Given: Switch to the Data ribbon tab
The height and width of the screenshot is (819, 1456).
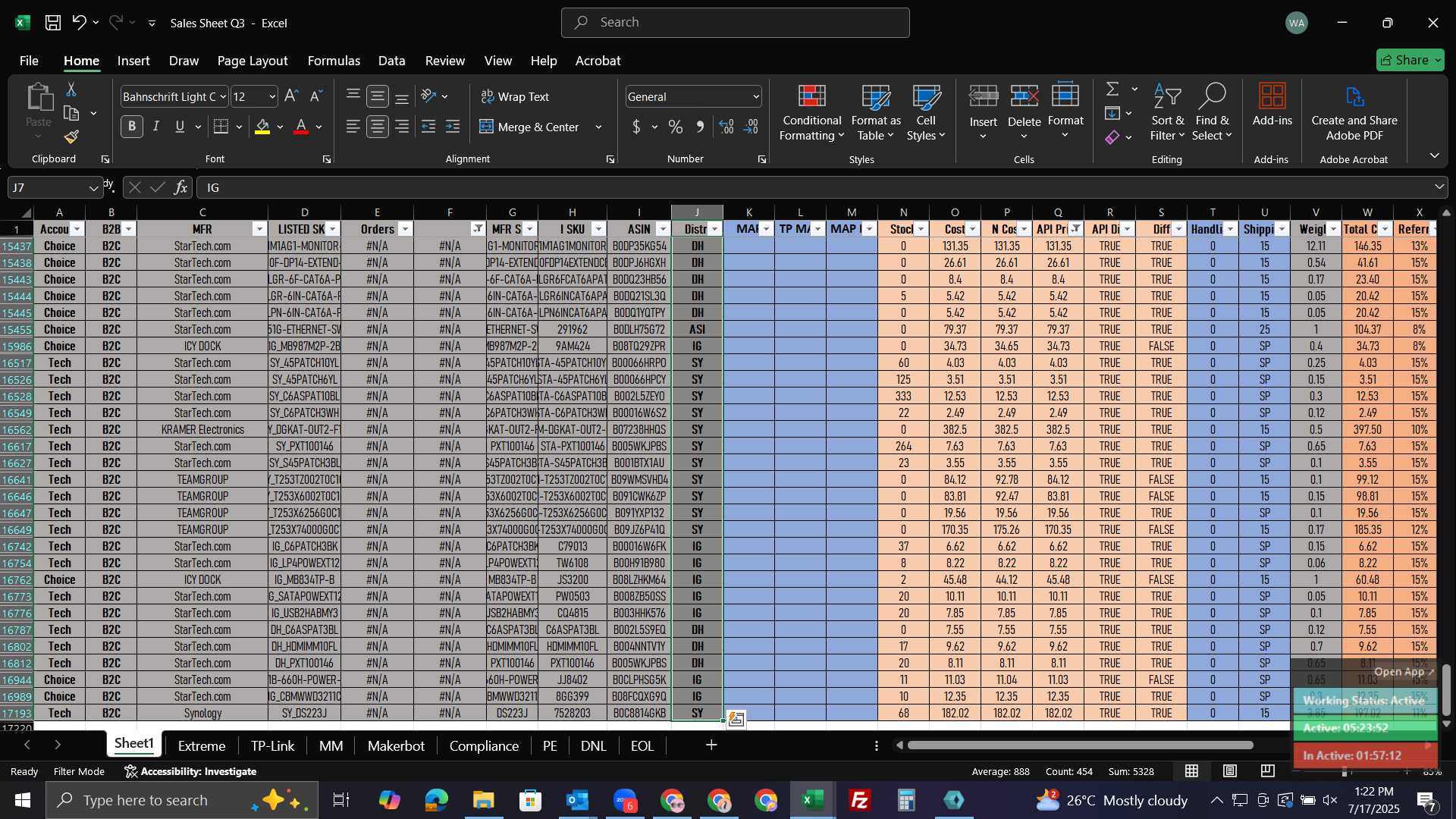Looking at the screenshot, I should 391,61.
